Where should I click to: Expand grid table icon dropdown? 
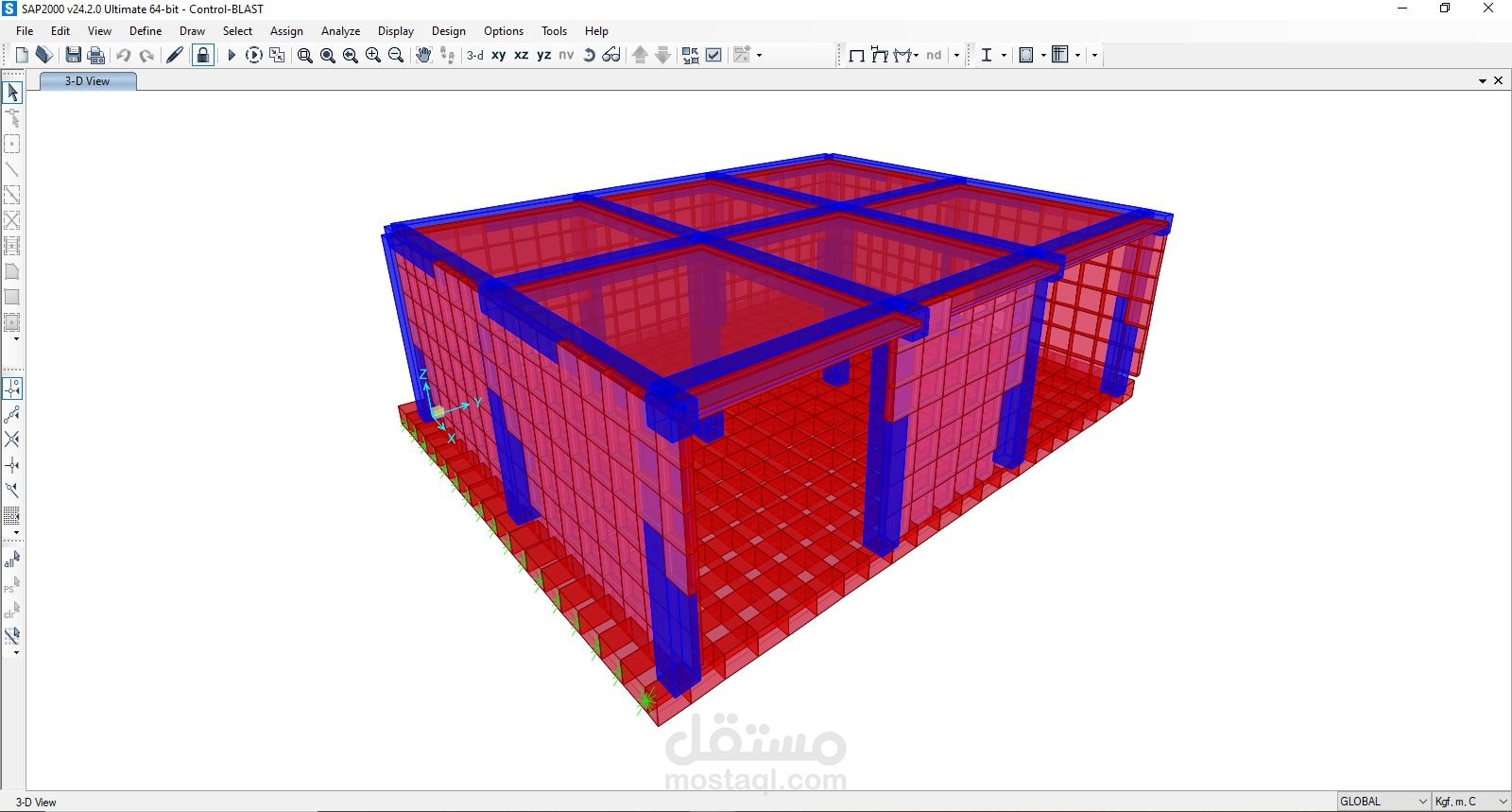click(x=1077, y=55)
